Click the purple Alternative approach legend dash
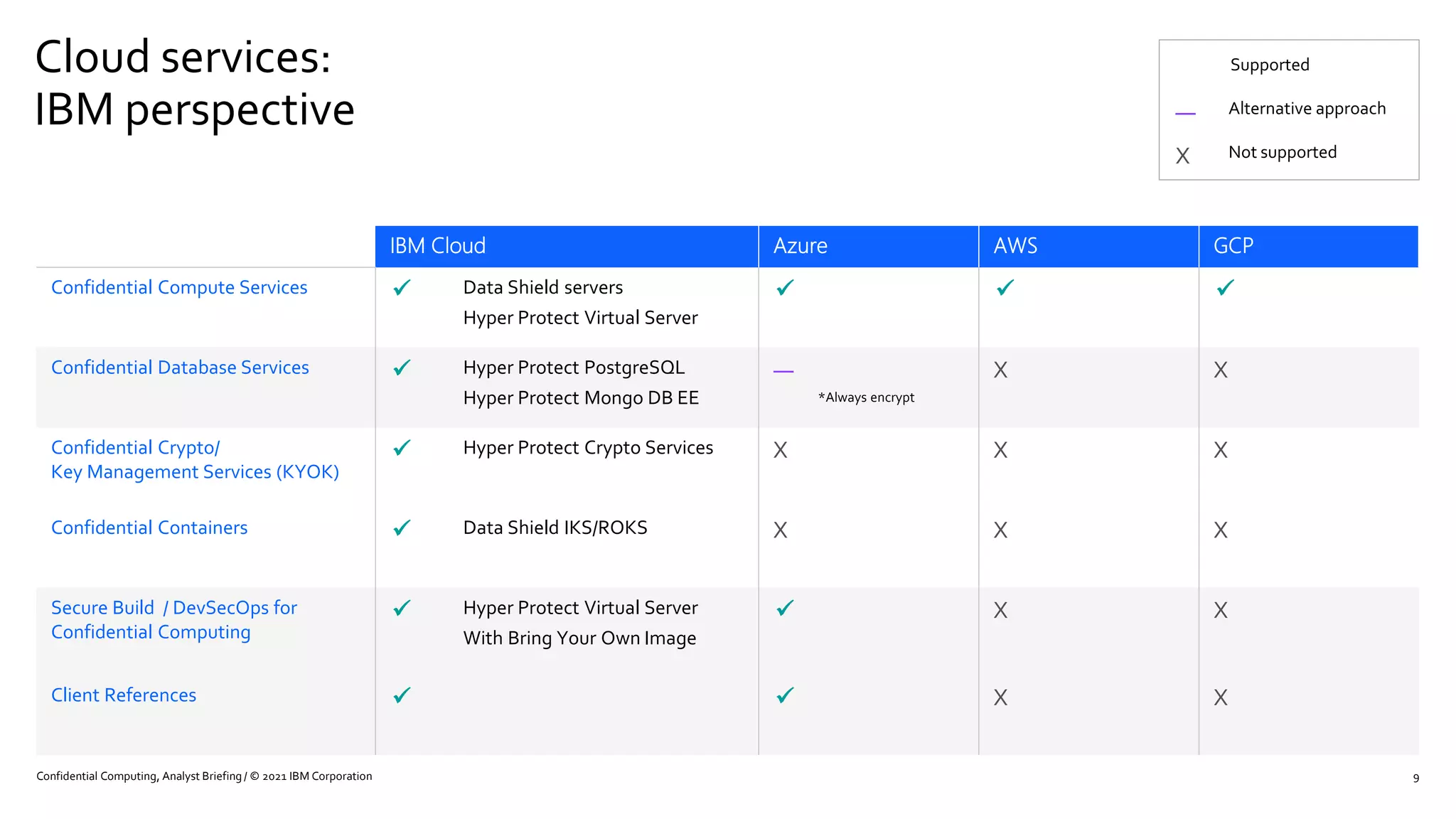The width and height of the screenshot is (1456, 819). [1185, 113]
